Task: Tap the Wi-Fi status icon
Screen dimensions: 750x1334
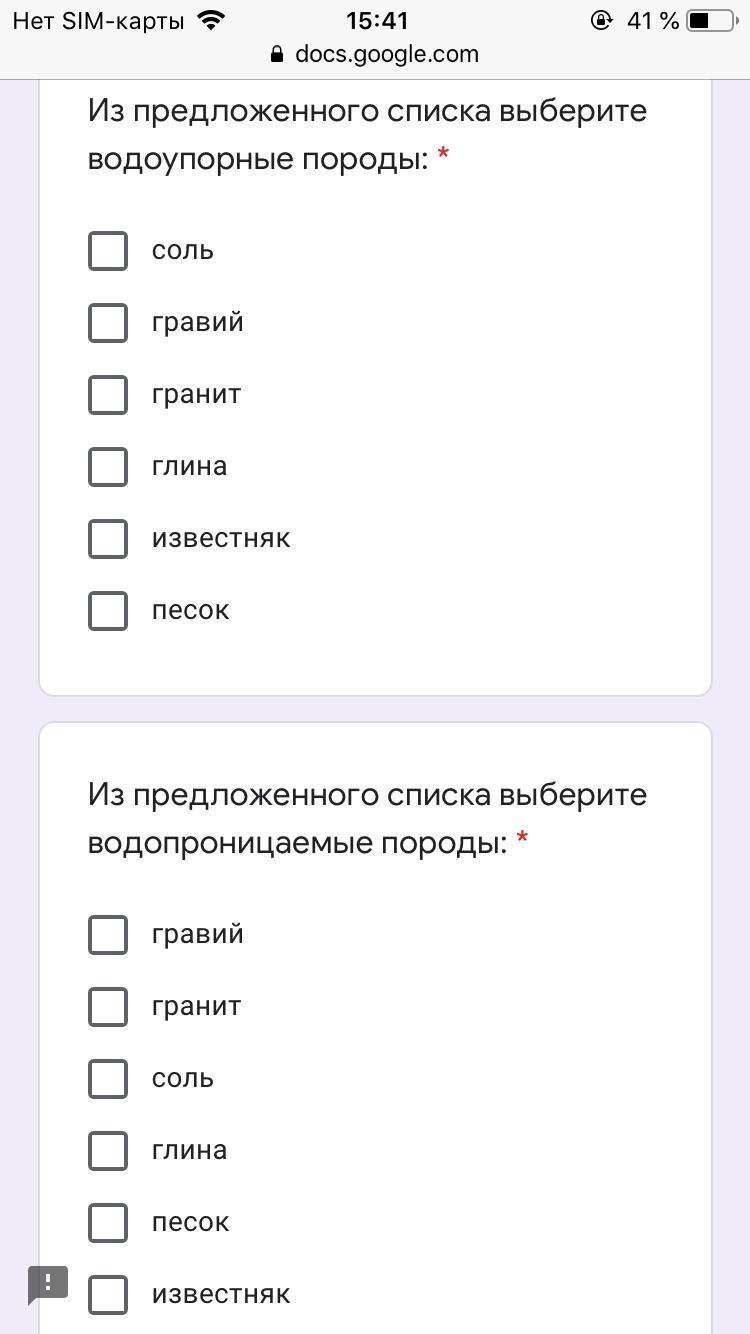Action: pyautogui.click(x=211, y=20)
